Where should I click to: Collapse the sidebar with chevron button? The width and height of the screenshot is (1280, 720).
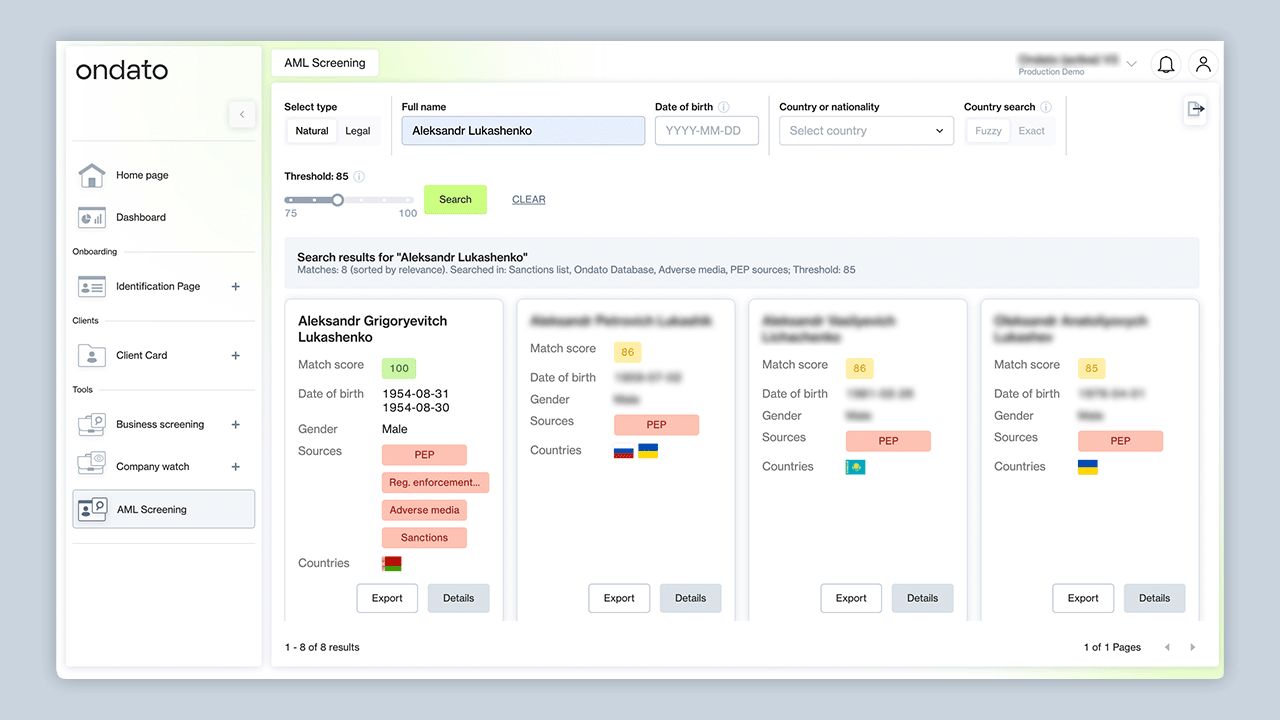pos(242,114)
